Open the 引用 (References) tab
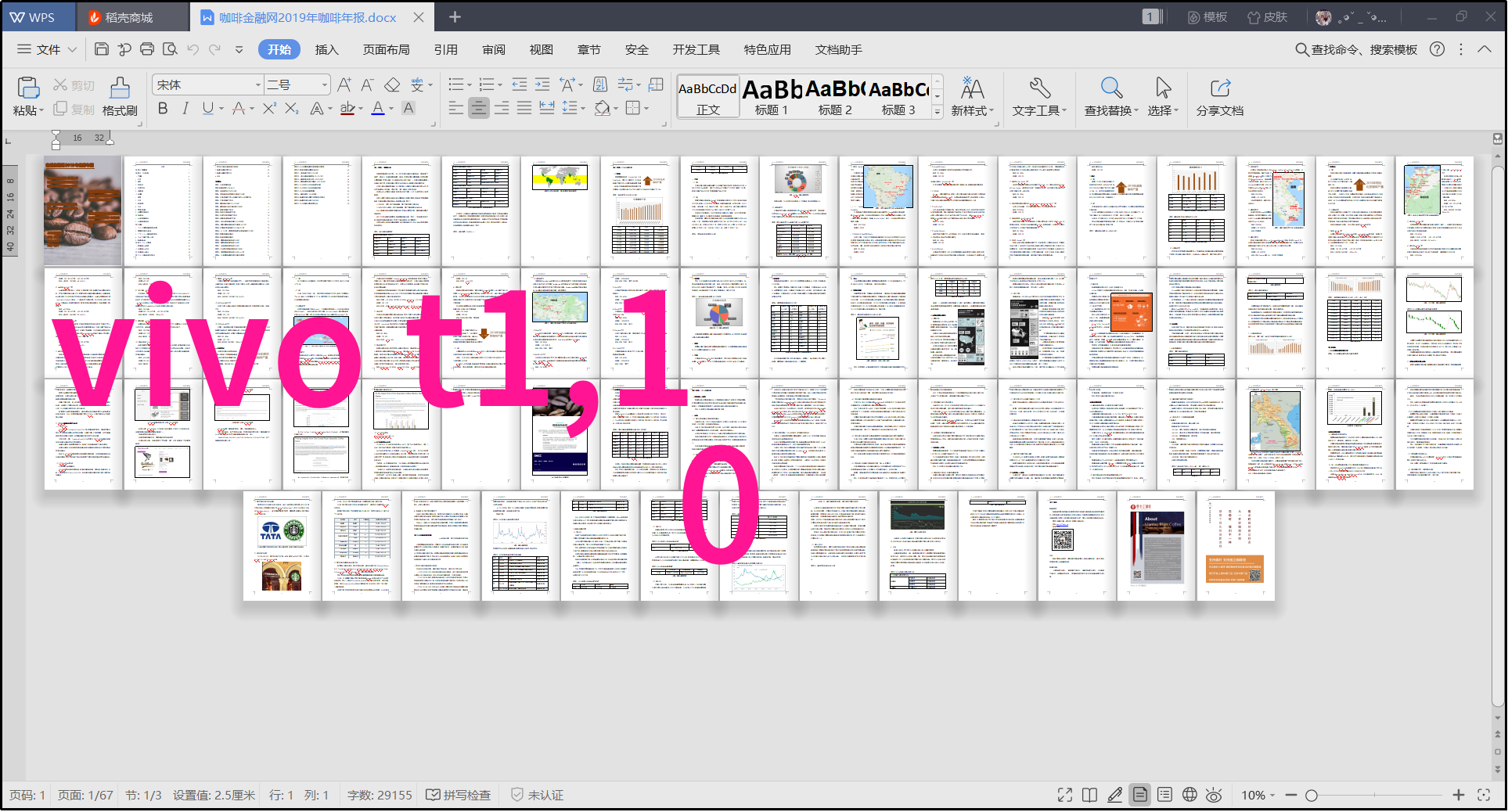This screenshot has width=1508, height=812. tap(445, 49)
